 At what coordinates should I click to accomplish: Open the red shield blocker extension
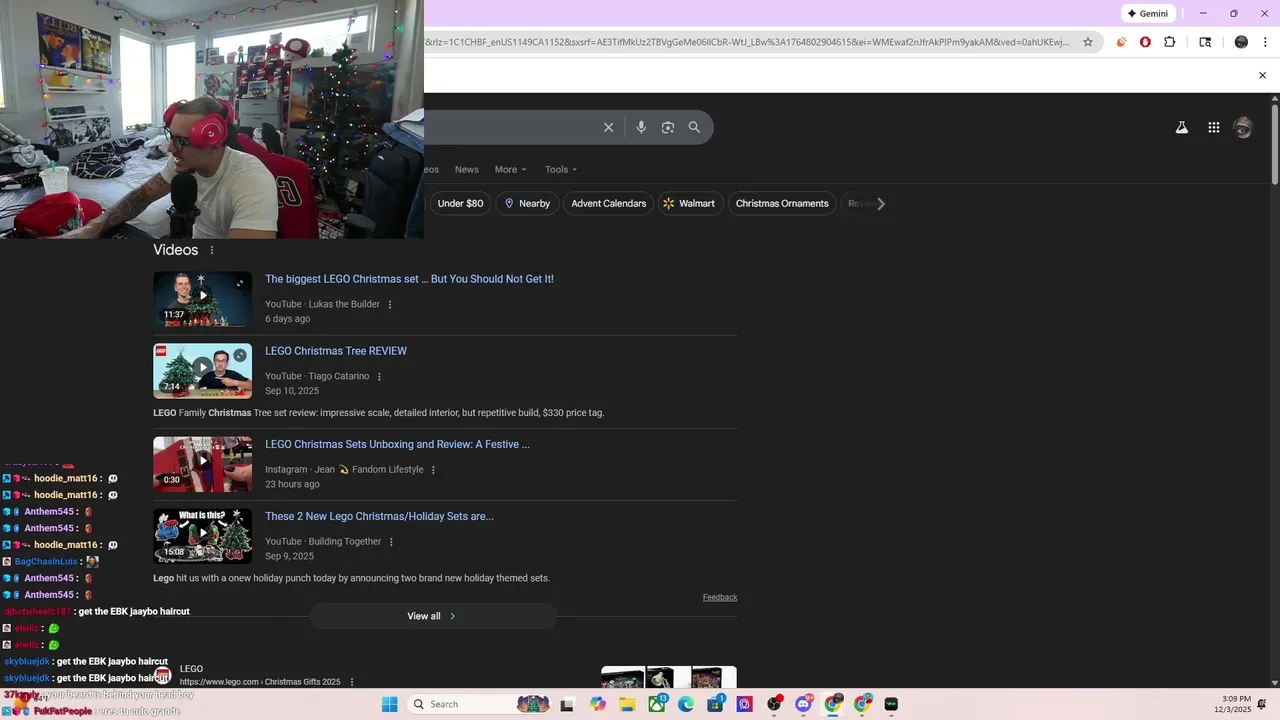click(1145, 42)
